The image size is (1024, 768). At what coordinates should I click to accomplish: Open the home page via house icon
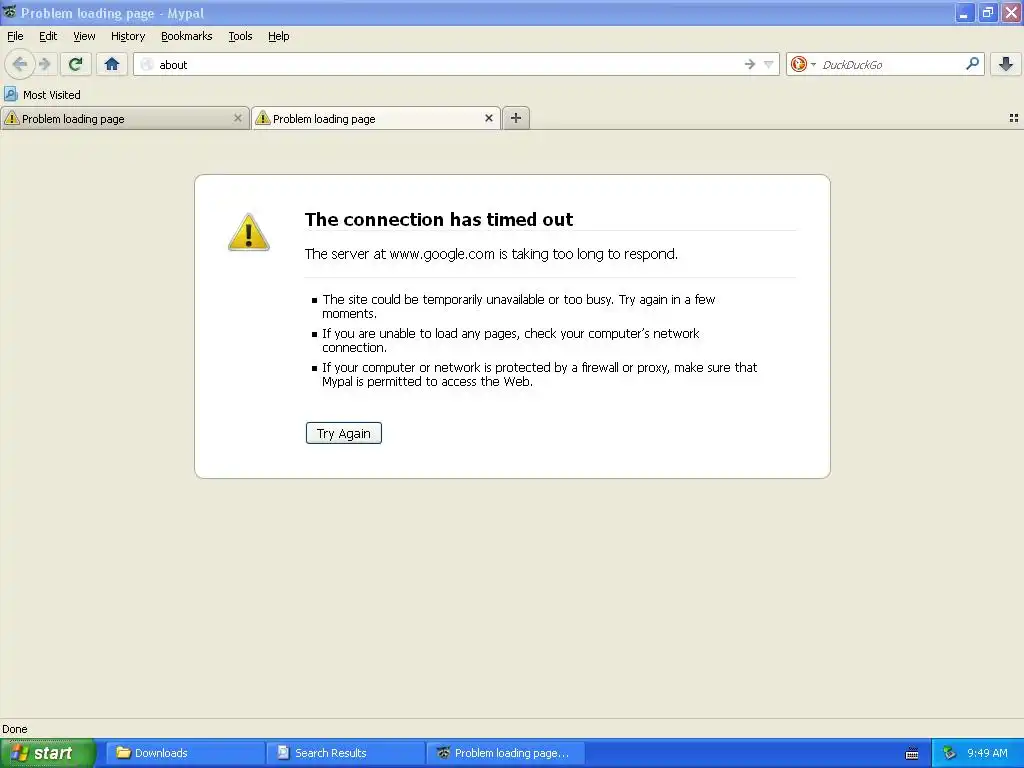pos(112,64)
